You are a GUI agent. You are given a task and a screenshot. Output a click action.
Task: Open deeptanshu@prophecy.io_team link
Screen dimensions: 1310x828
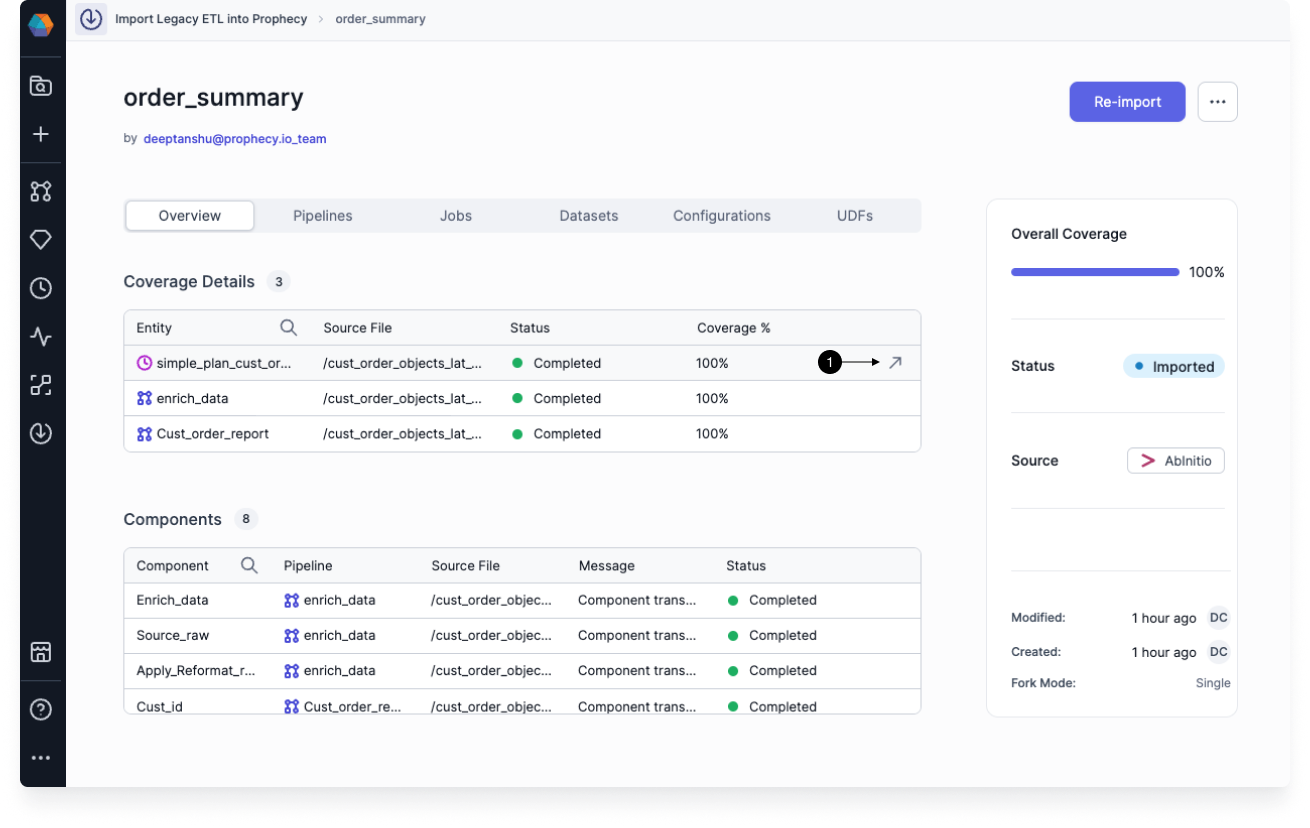pos(235,139)
